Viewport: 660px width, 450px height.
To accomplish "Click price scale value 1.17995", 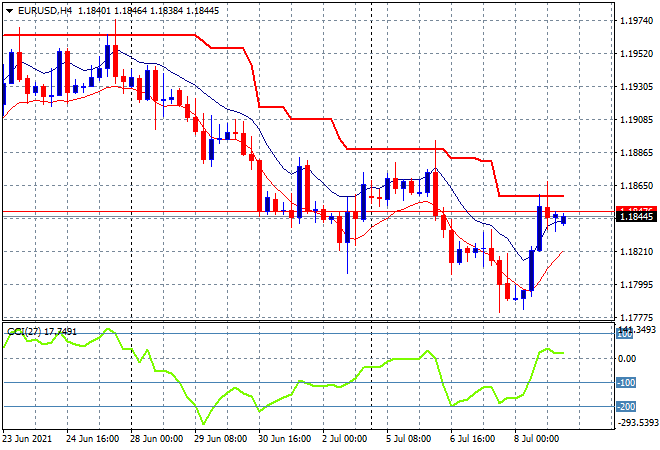I will (x=637, y=285).
